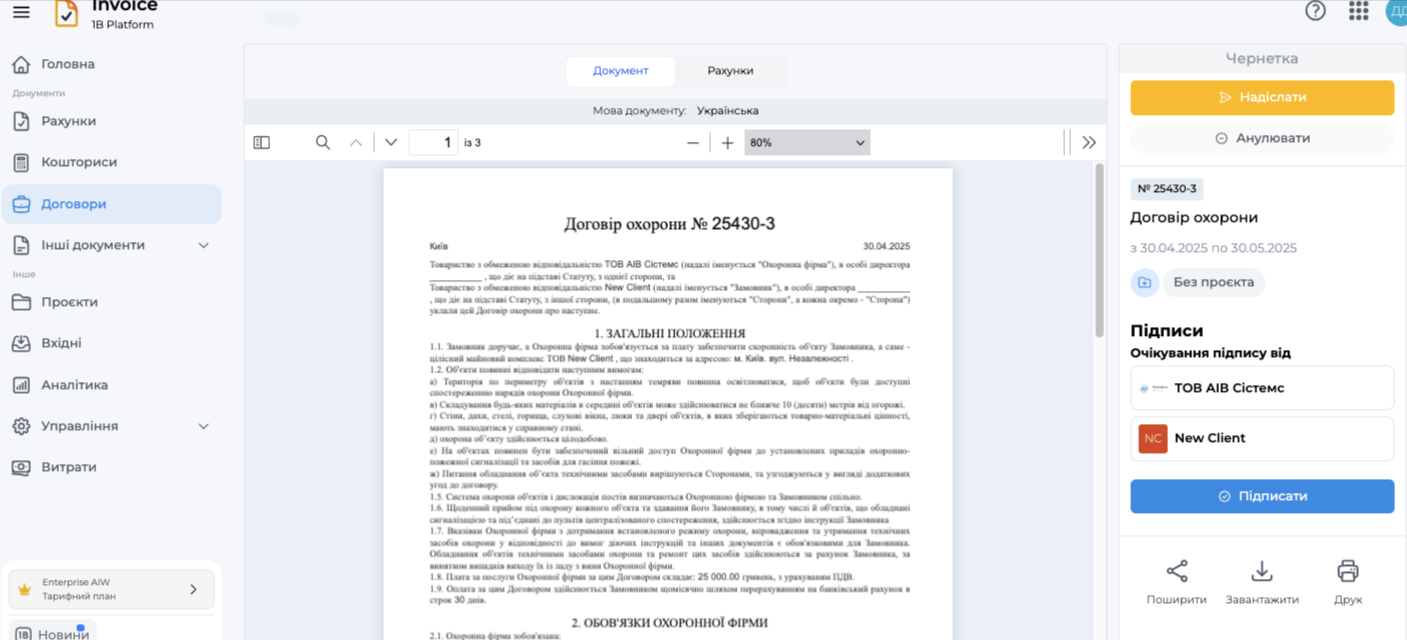Open the hamburger navigation menu
The height and width of the screenshot is (640, 1407).
point(21,13)
